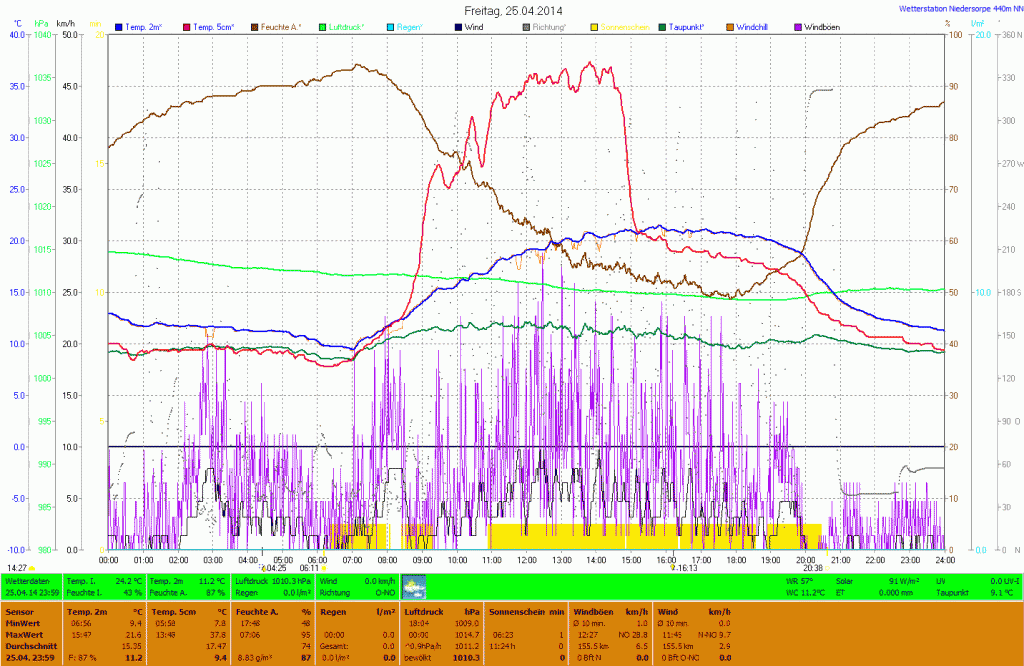Click the brown Feuchte A. legend square

tap(254, 25)
